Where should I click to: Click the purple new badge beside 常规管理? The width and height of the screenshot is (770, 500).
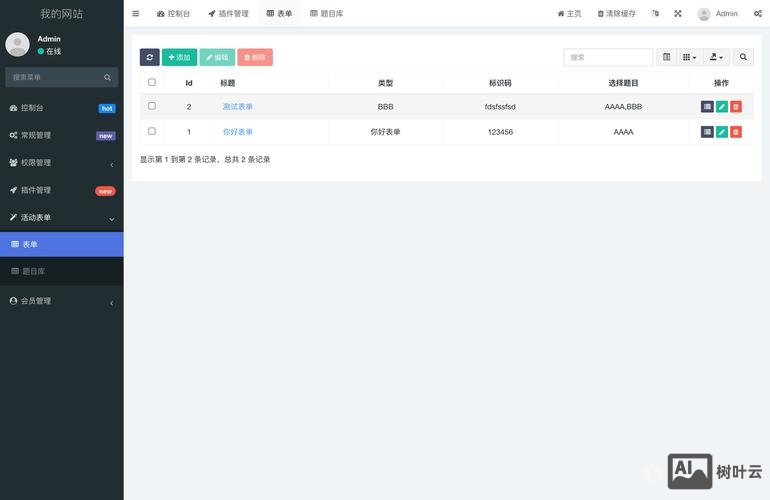click(106, 136)
